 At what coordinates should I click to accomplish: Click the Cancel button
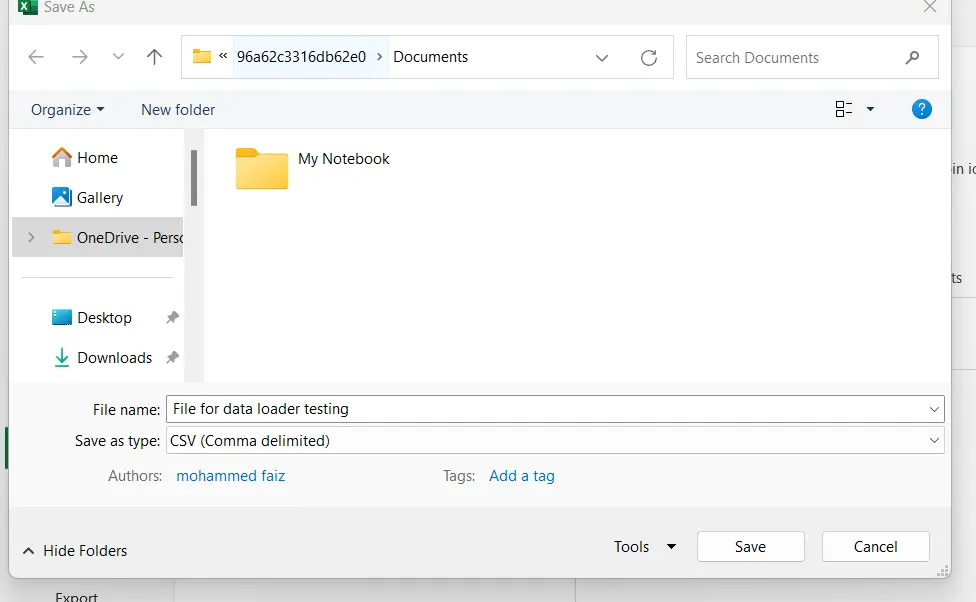[875, 547]
